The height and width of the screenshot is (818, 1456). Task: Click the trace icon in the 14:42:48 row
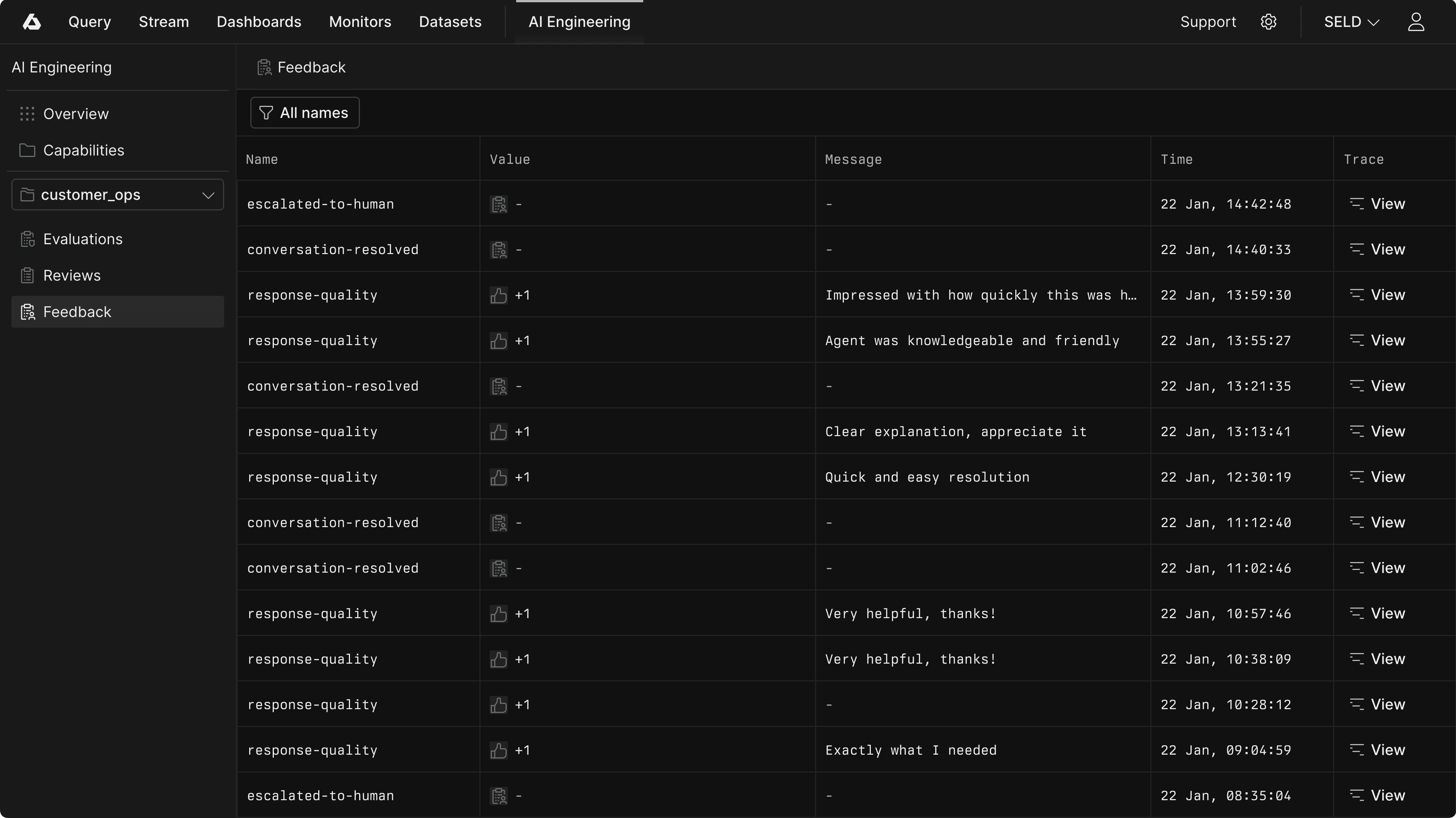(1357, 204)
